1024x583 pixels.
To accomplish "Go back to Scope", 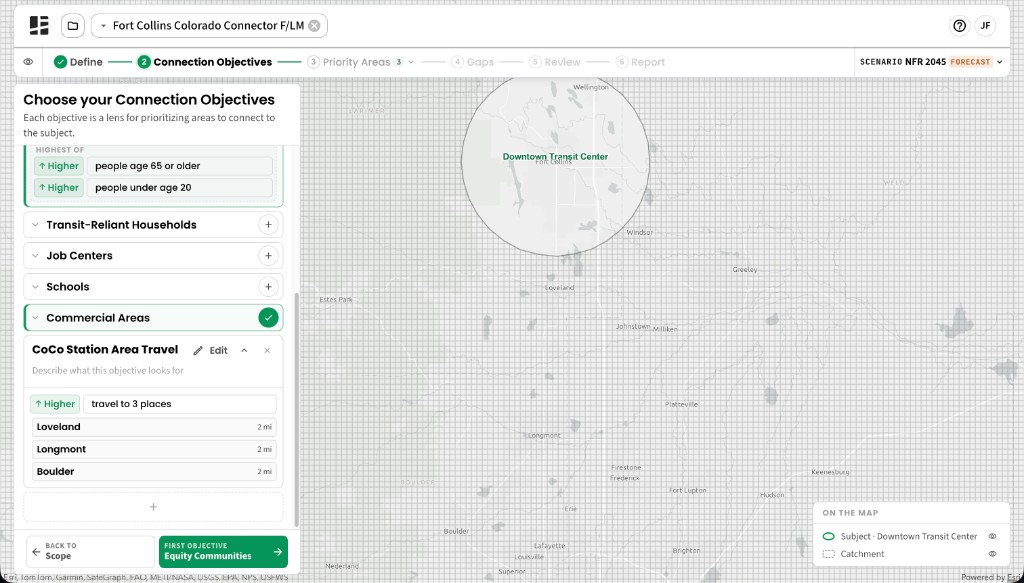I will [x=90, y=552].
